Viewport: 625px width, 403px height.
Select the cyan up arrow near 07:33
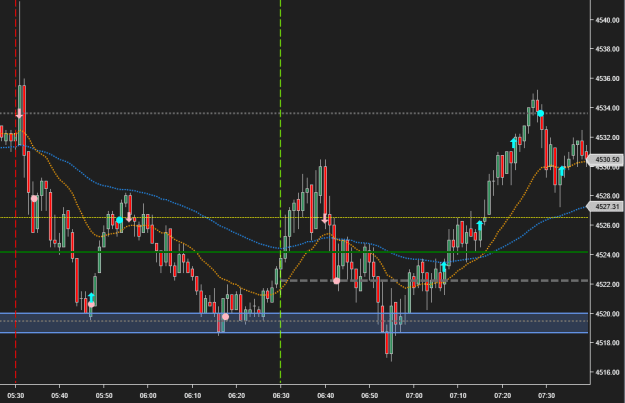pyautogui.click(x=562, y=171)
